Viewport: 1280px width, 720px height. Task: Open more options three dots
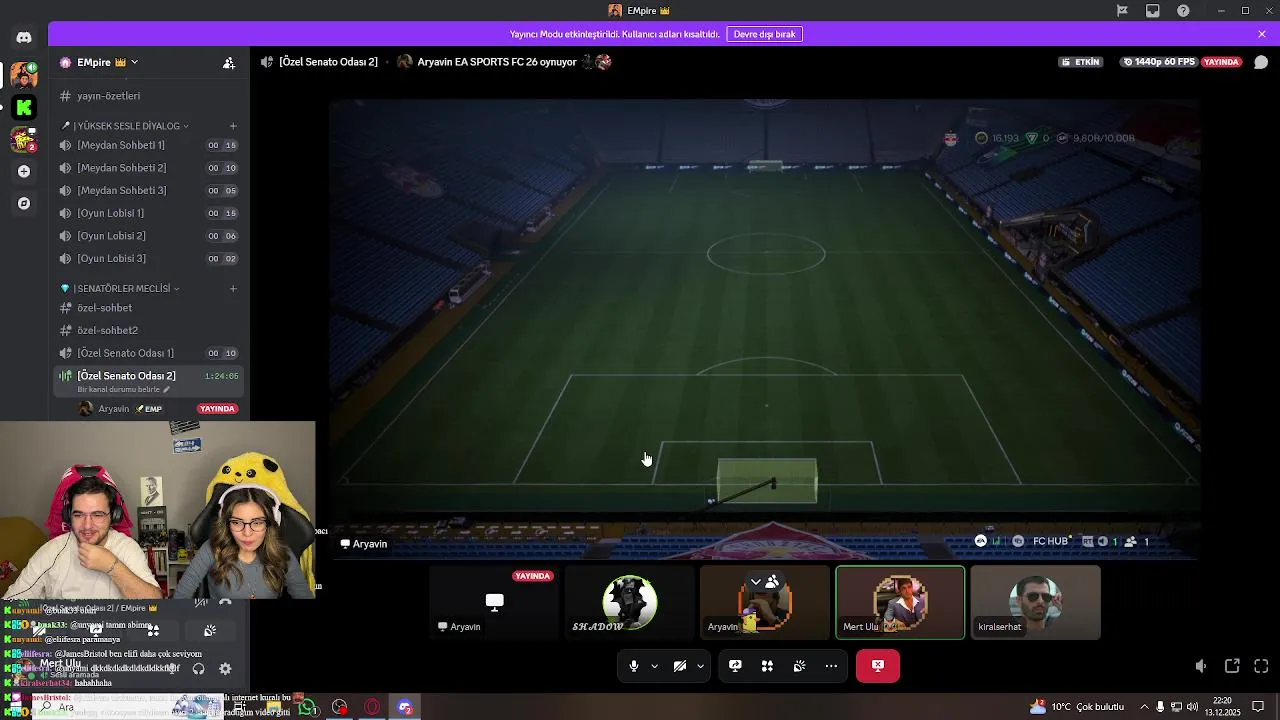pyautogui.click(x=831, y=666)
